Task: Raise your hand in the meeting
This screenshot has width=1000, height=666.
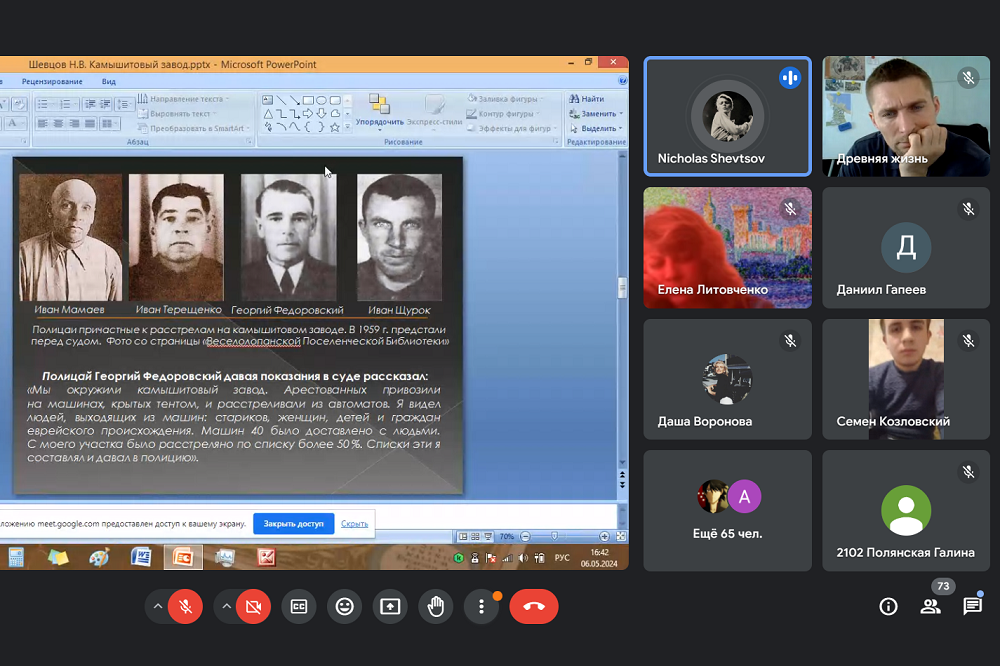Action: click(436, 606)
